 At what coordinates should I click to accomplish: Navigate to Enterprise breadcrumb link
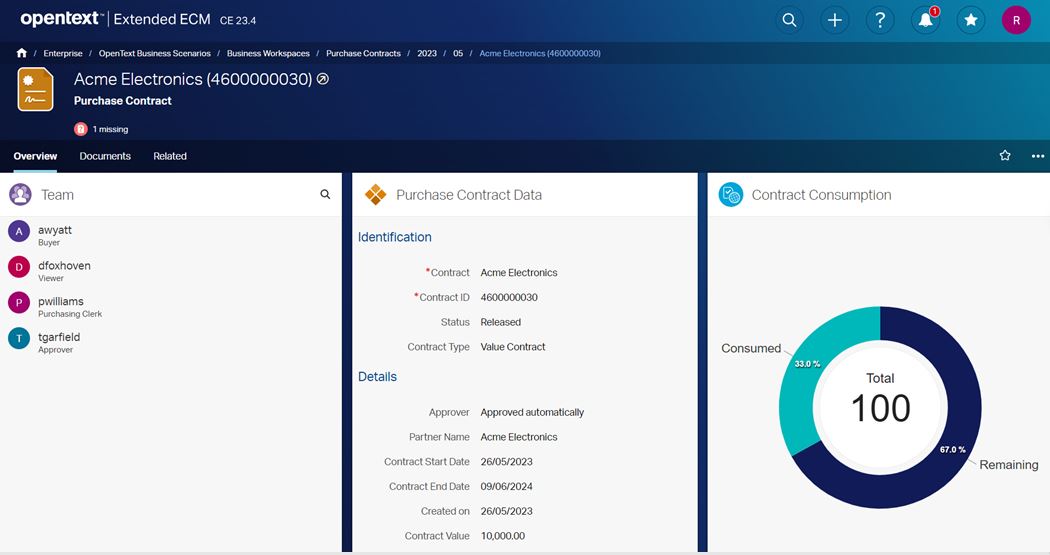(x=63, y=53)
